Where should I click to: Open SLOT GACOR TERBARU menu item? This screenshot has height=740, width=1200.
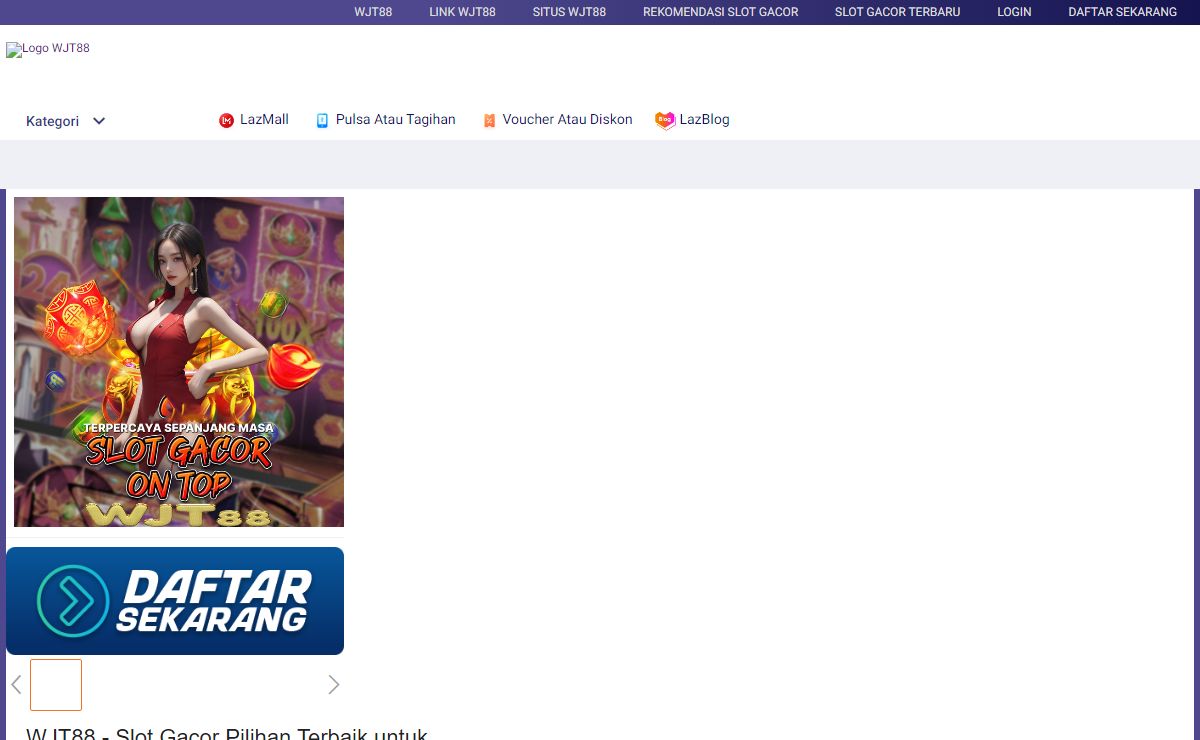coord(897,12)
